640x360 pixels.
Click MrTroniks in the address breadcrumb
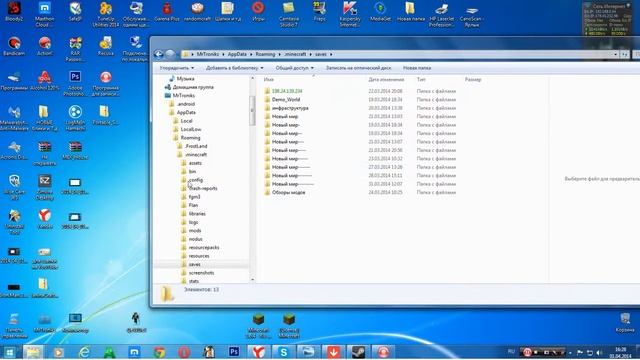pos(208,54)
